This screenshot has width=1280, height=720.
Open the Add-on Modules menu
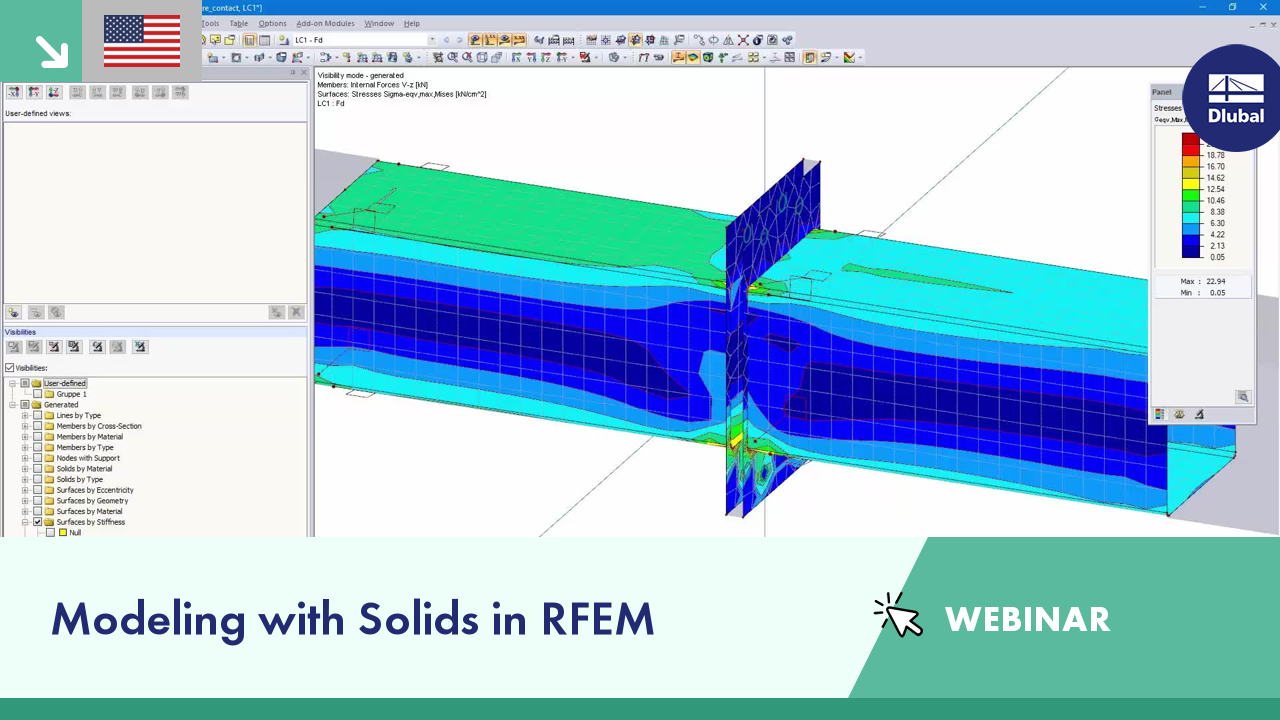(x=326, y=23)
